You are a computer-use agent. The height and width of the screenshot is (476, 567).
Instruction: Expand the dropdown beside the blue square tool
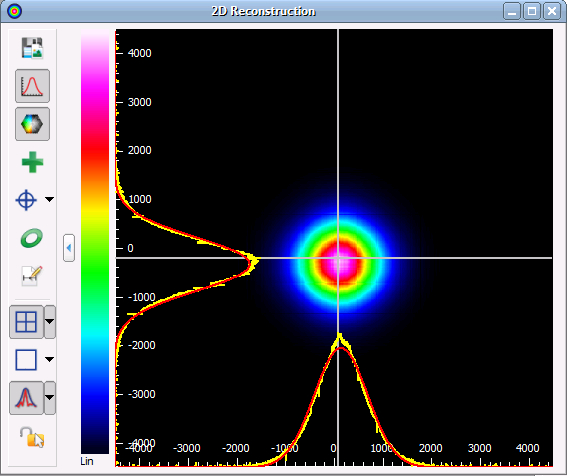pos(50,359)
